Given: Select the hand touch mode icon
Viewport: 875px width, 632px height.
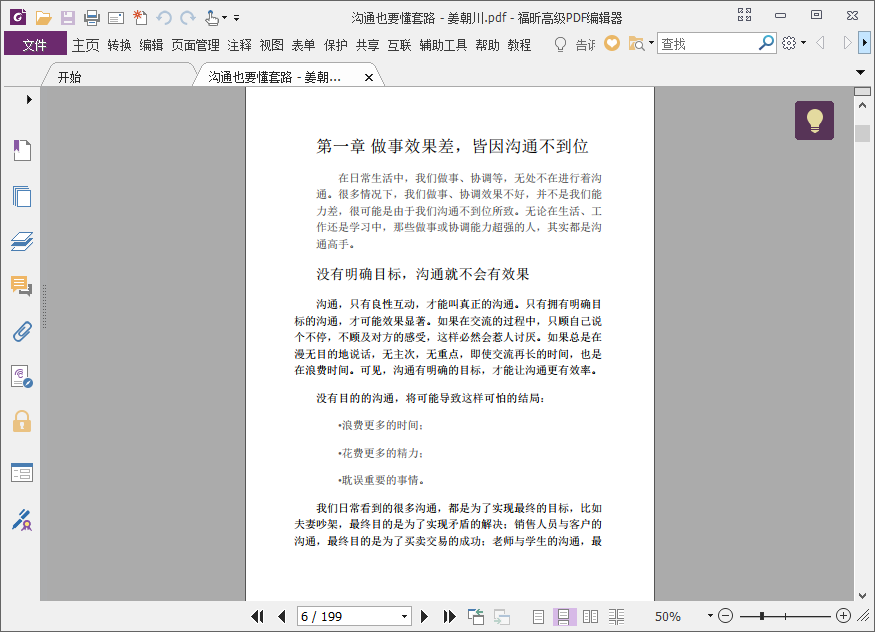Looking at the screenshot, I should tap(211, 18).
